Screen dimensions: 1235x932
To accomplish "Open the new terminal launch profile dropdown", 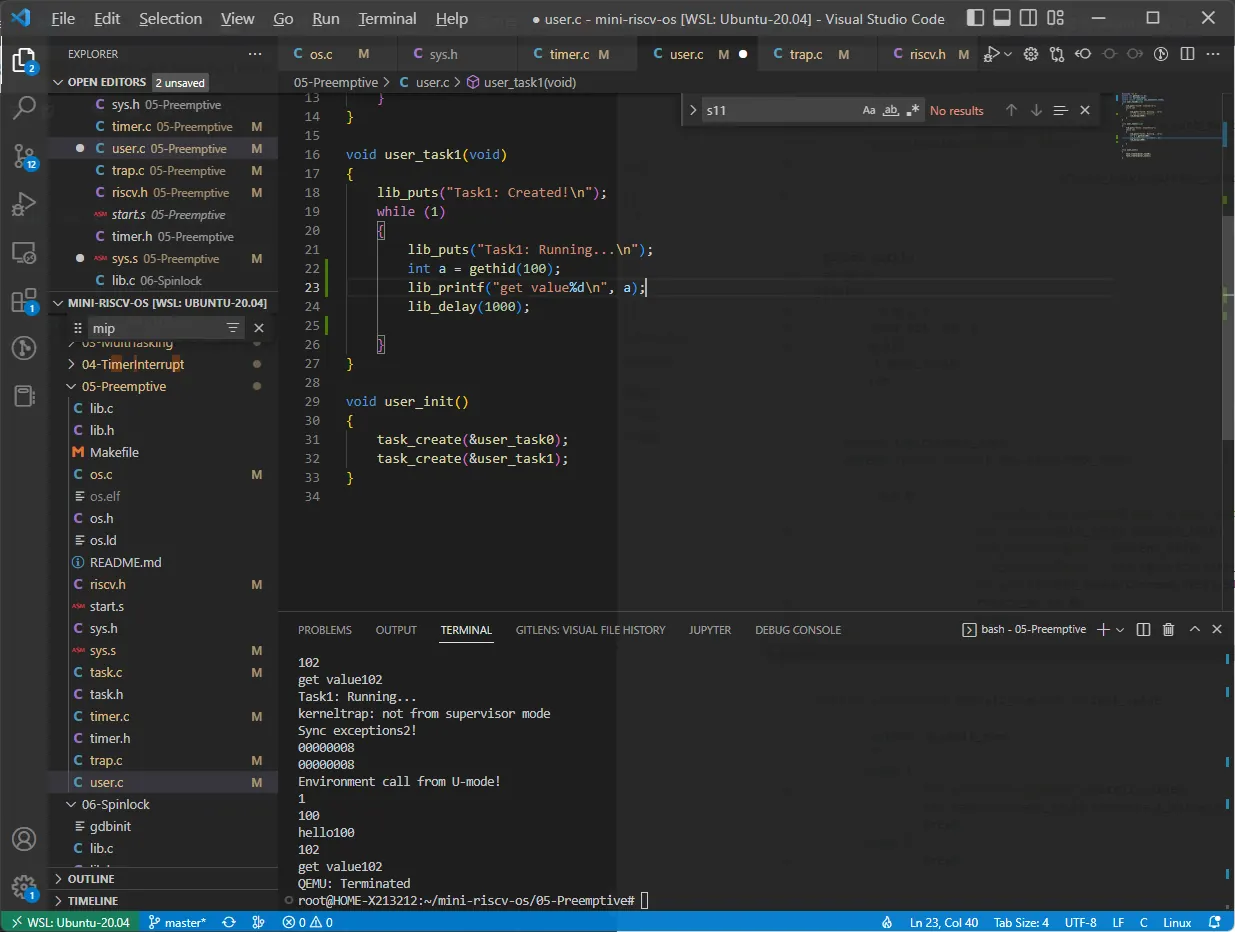I will pos(1120,630).
